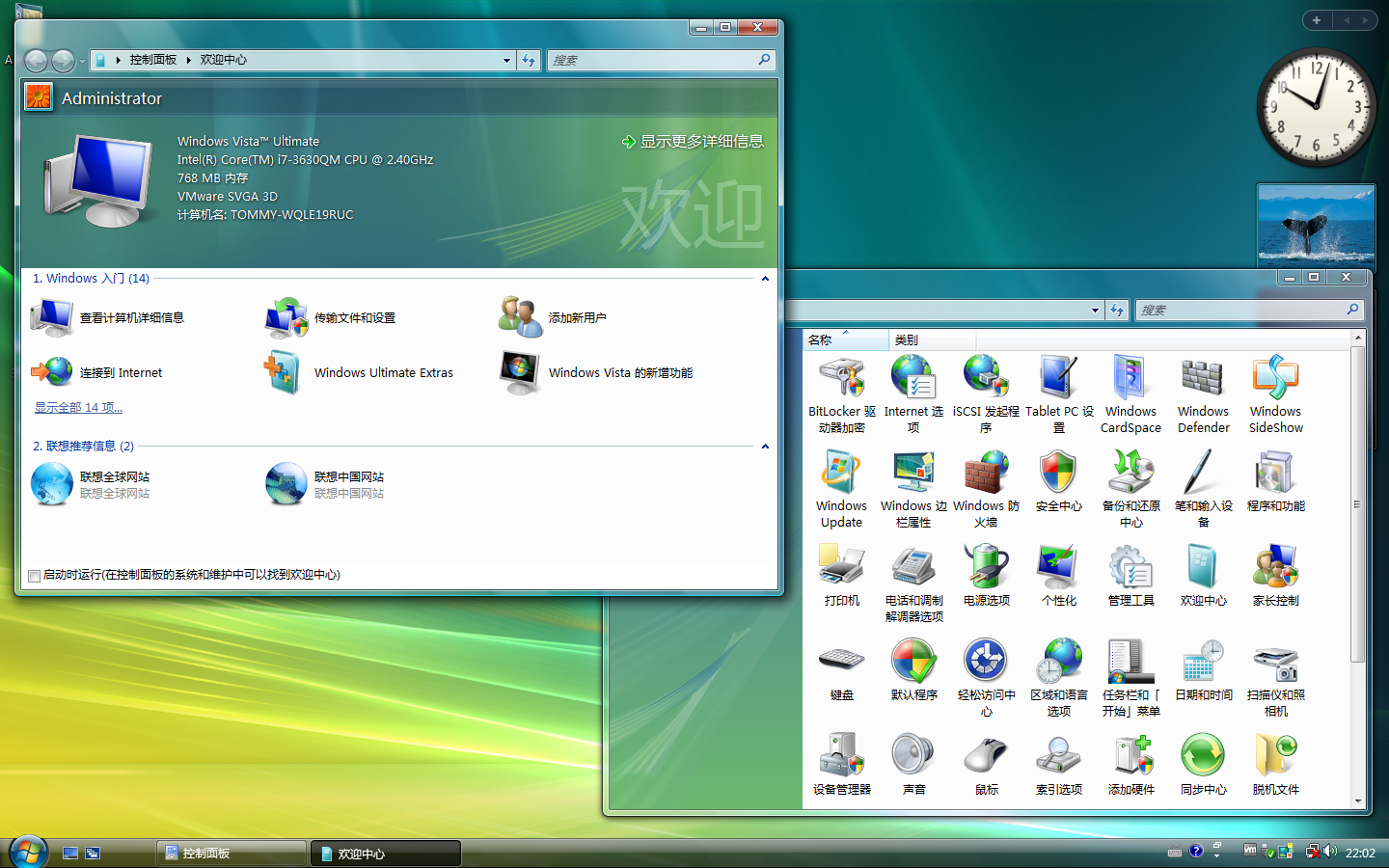
Task: Select 查看计算机详细信息 item
Action: point(107,317)
